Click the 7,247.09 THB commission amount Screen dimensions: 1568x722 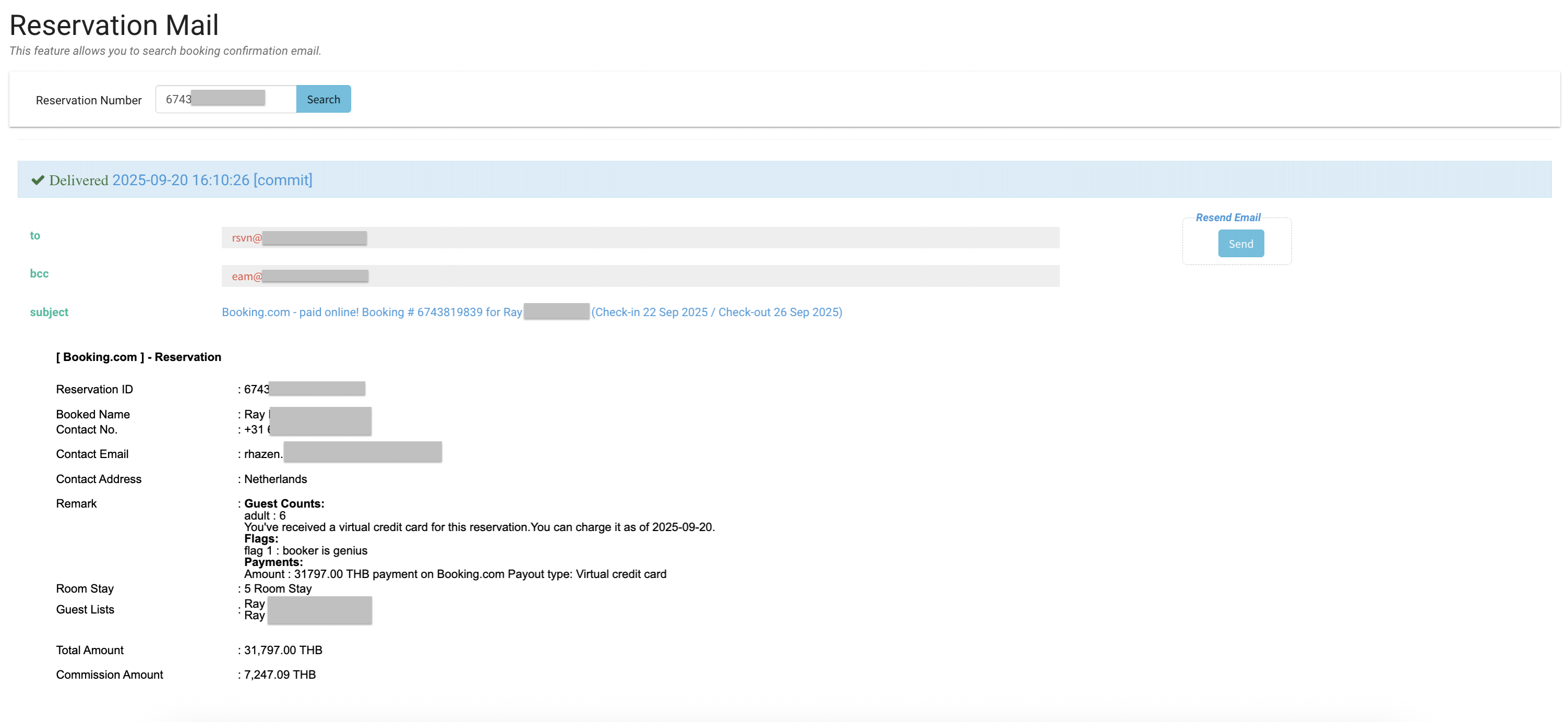pyautogui.click(x=280, y=675)
